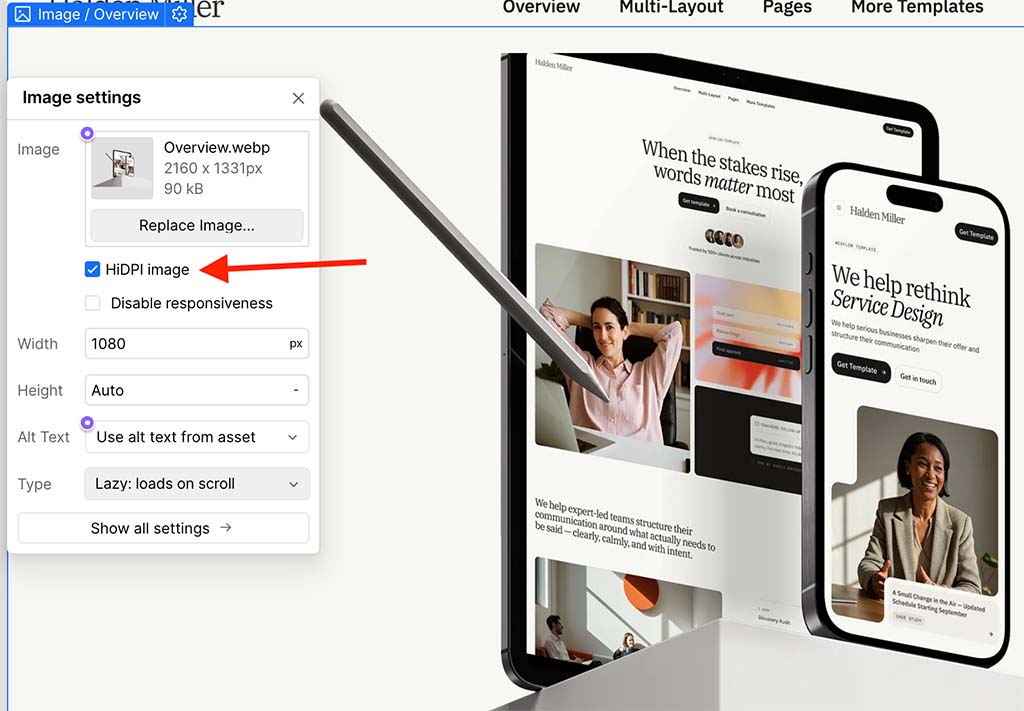Screen dimensions: 1024x711
Task: Open the Type dropdown set to Lazy
Action: pos(197,484)
